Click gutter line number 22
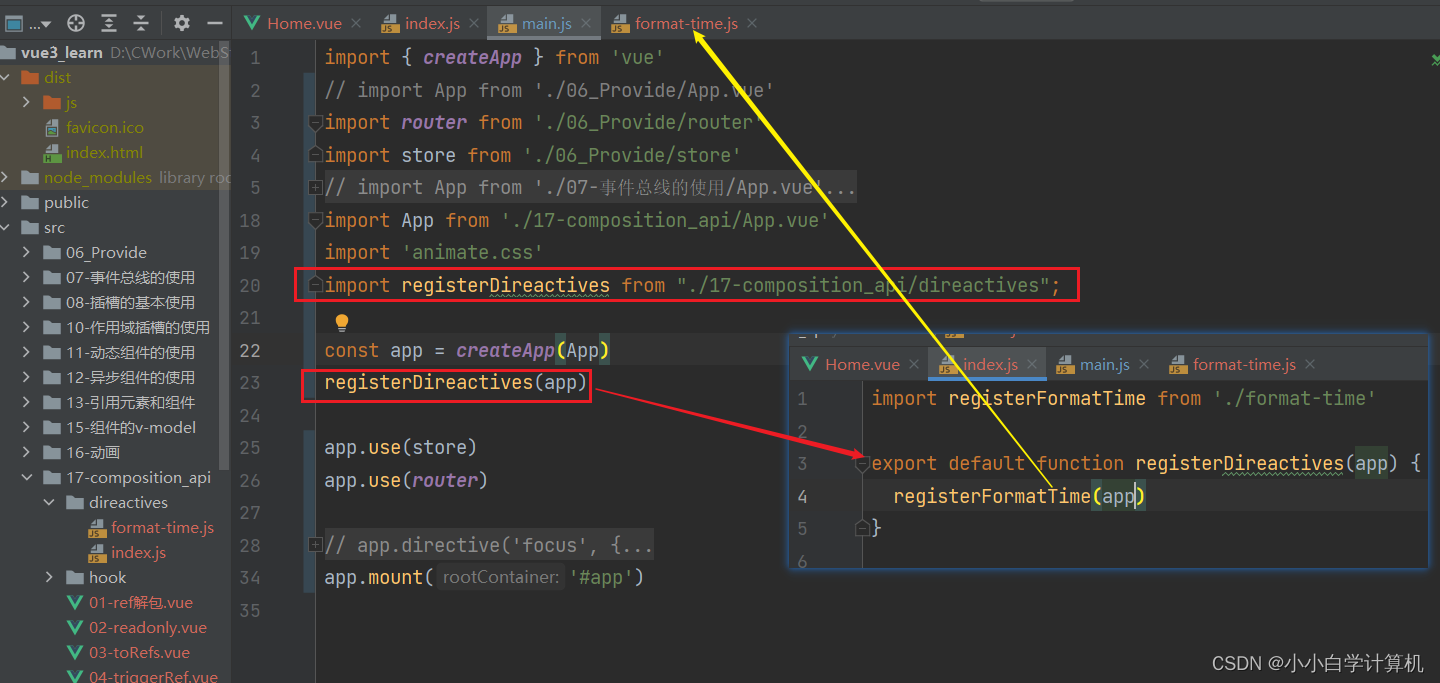 250,351
